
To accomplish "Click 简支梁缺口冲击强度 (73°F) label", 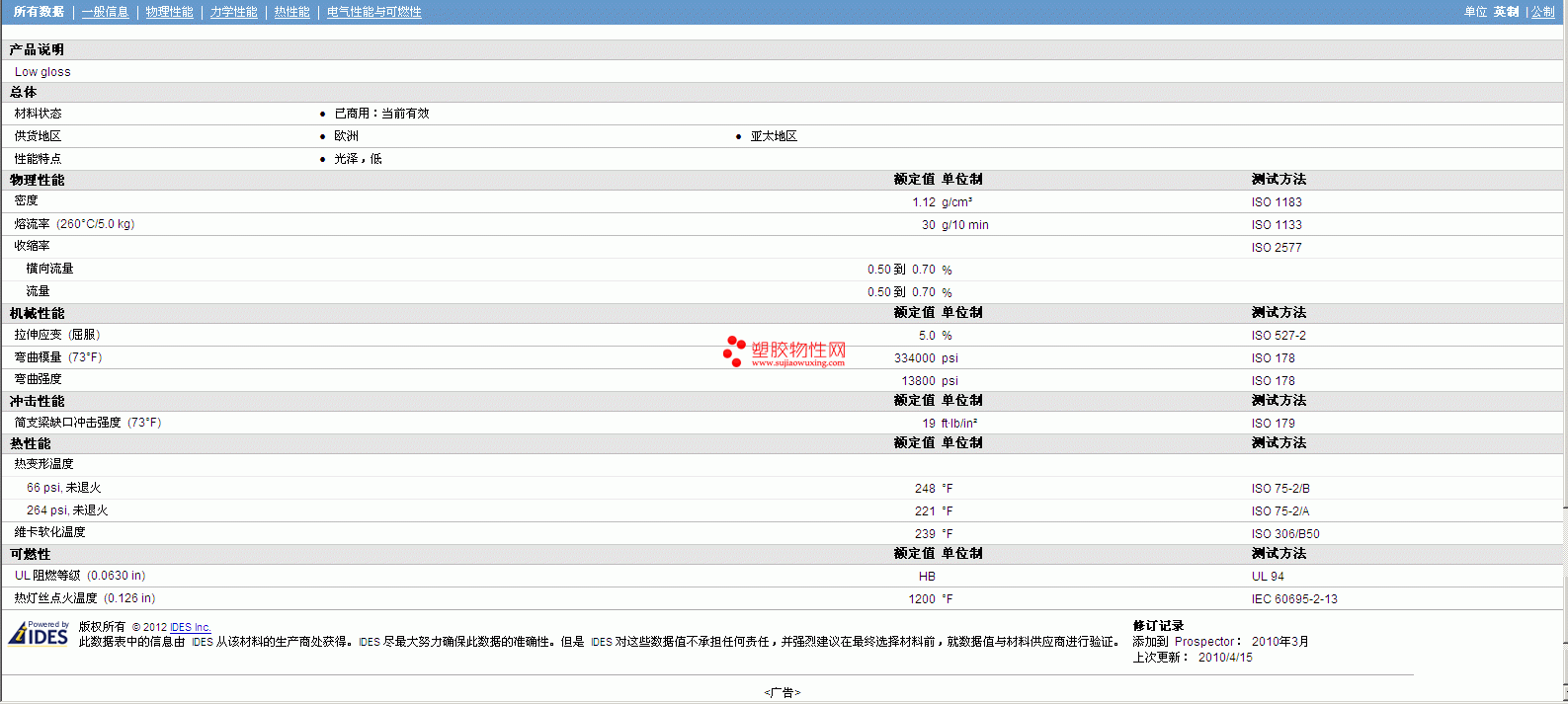I will [88, 423].
